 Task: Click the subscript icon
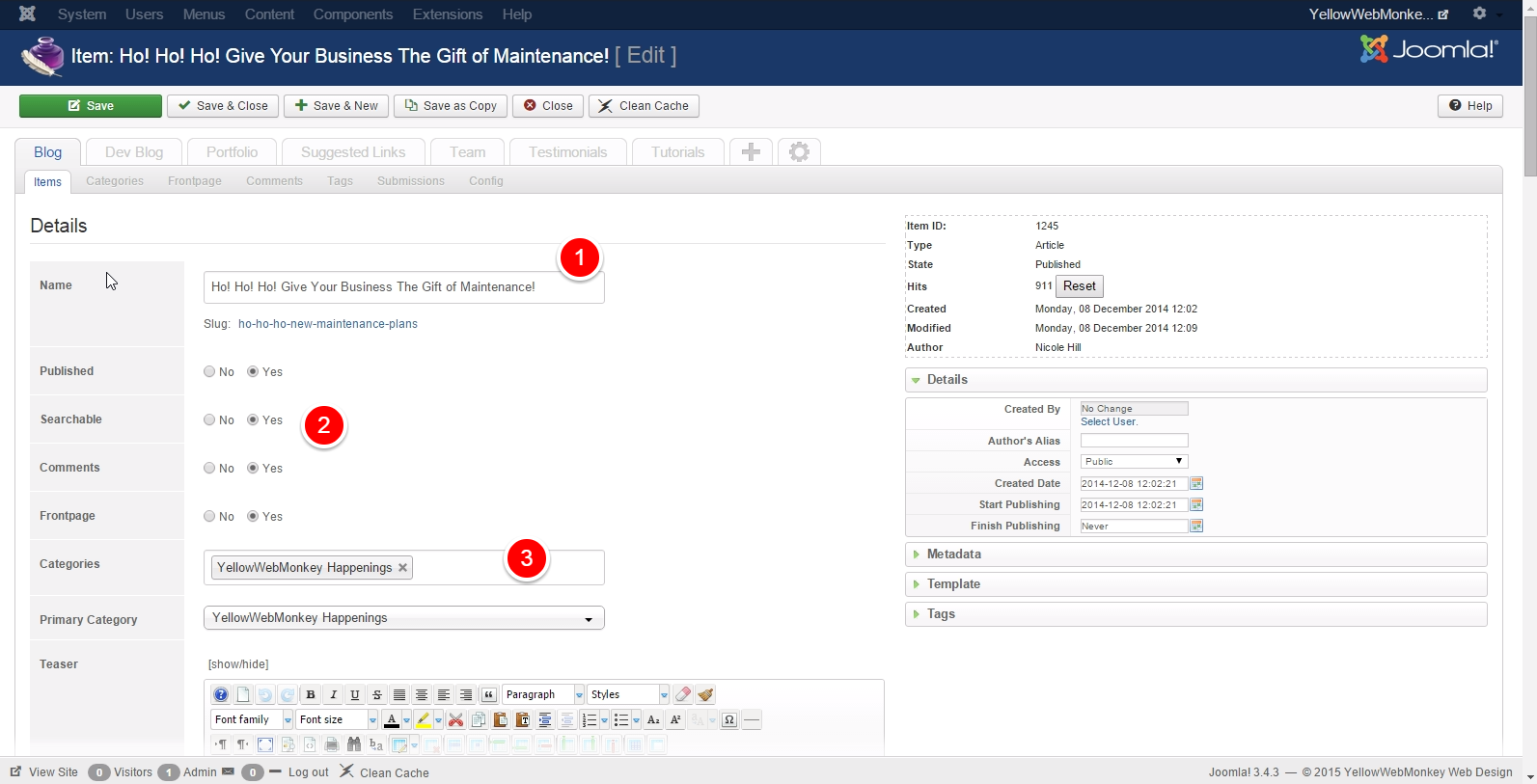[x=653, y=719]
